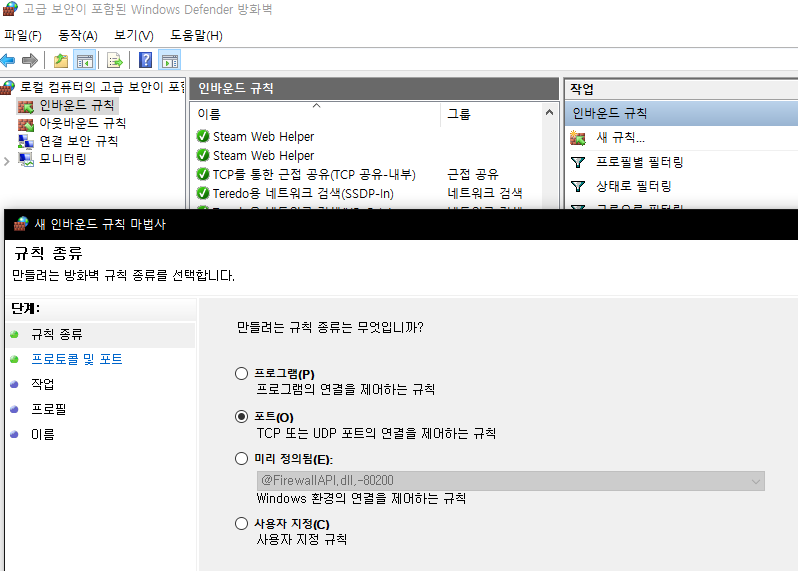The width and height of the screenshot is (798, 571).
Task: Click the Up one level folder icon
Action: [61, 61]
